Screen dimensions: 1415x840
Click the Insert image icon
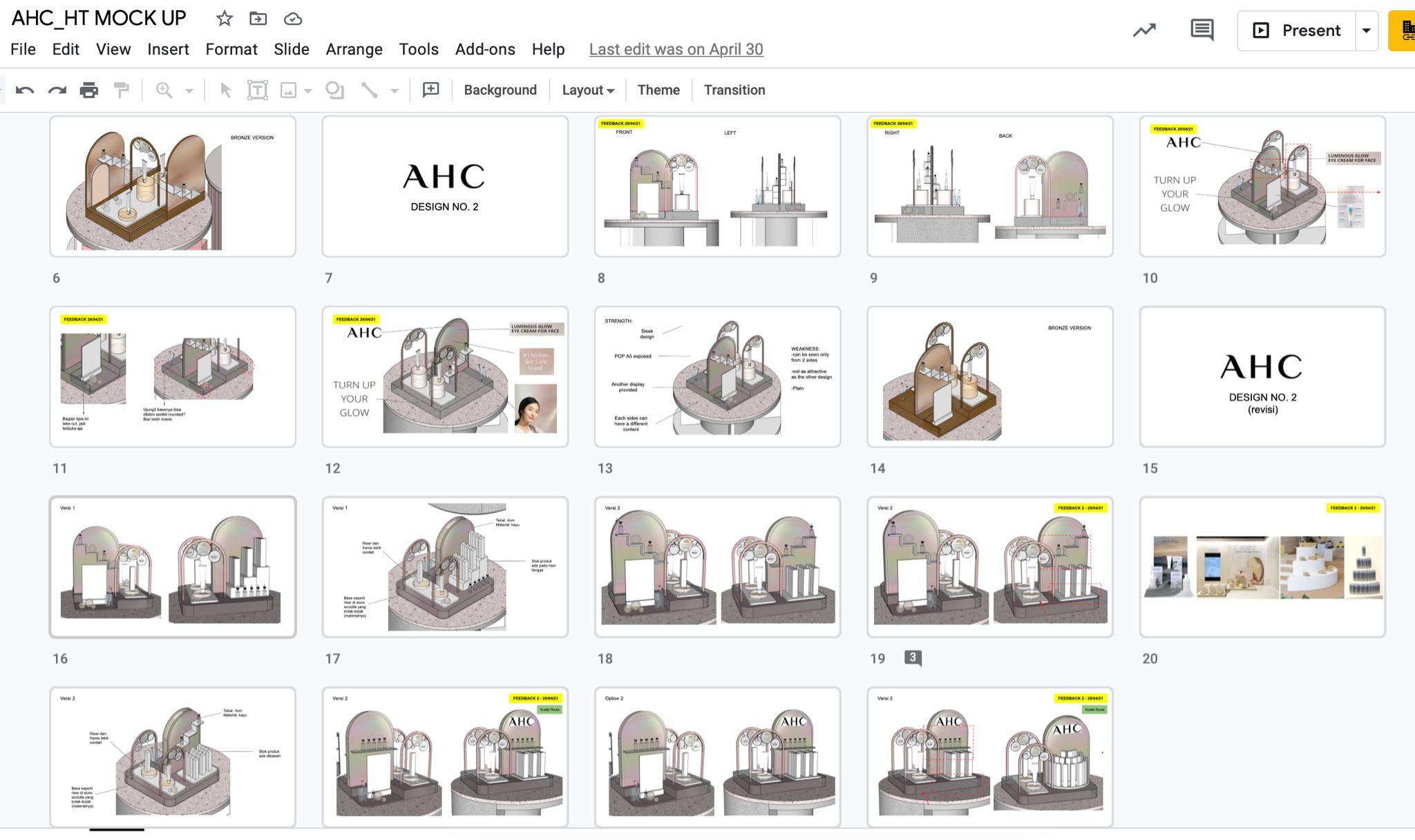coord(288,90)
